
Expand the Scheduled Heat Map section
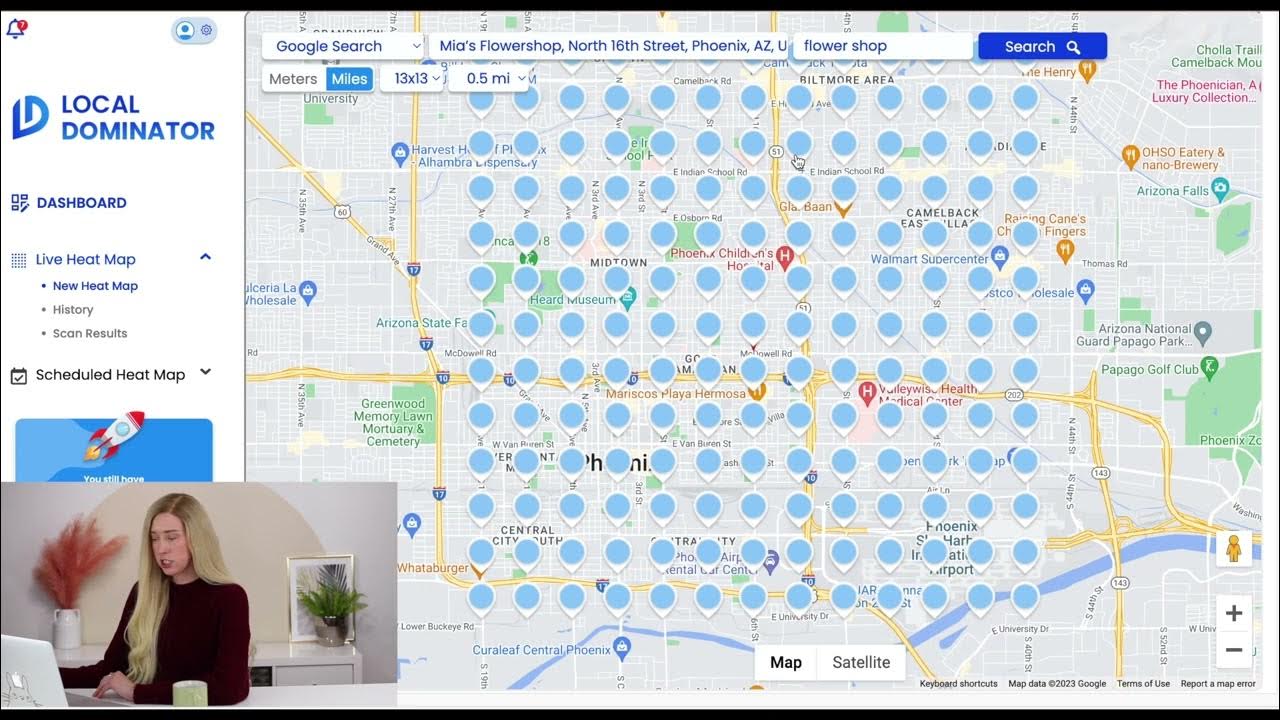[x=205, y=372]
